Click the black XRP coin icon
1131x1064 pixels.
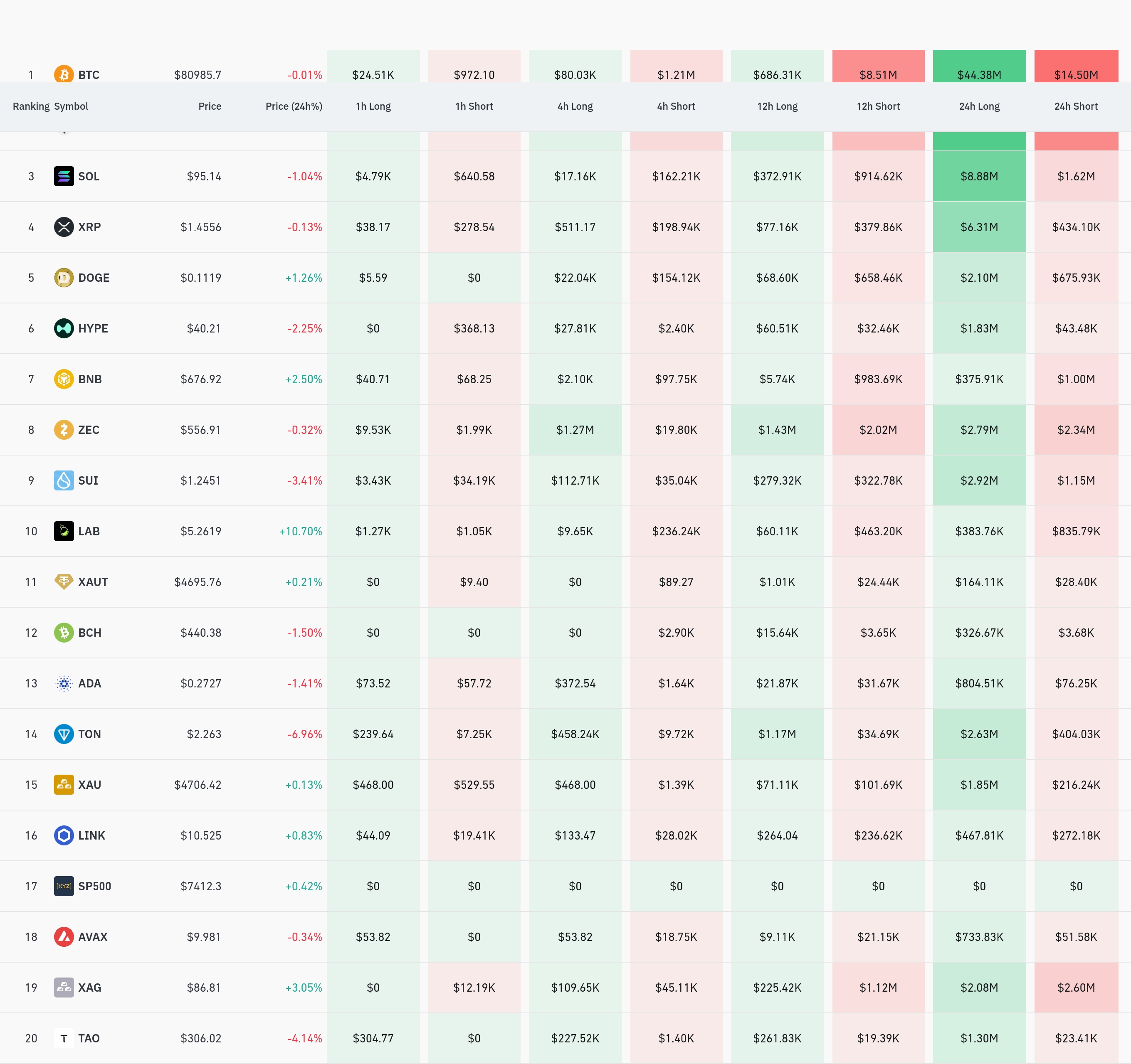coord(64,227)
